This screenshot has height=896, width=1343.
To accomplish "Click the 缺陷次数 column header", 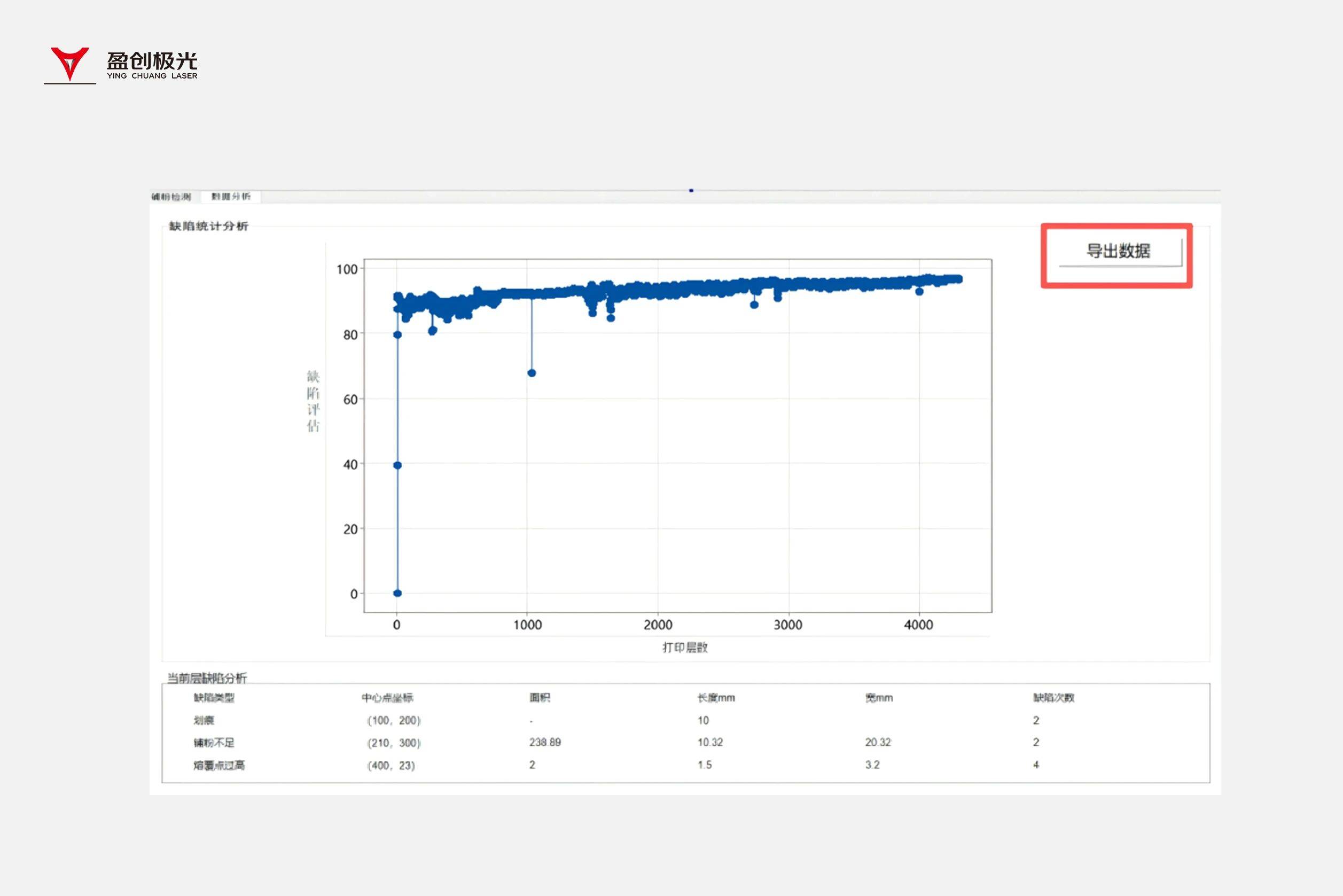I will pyautogui.click(x=1053, y=698).
